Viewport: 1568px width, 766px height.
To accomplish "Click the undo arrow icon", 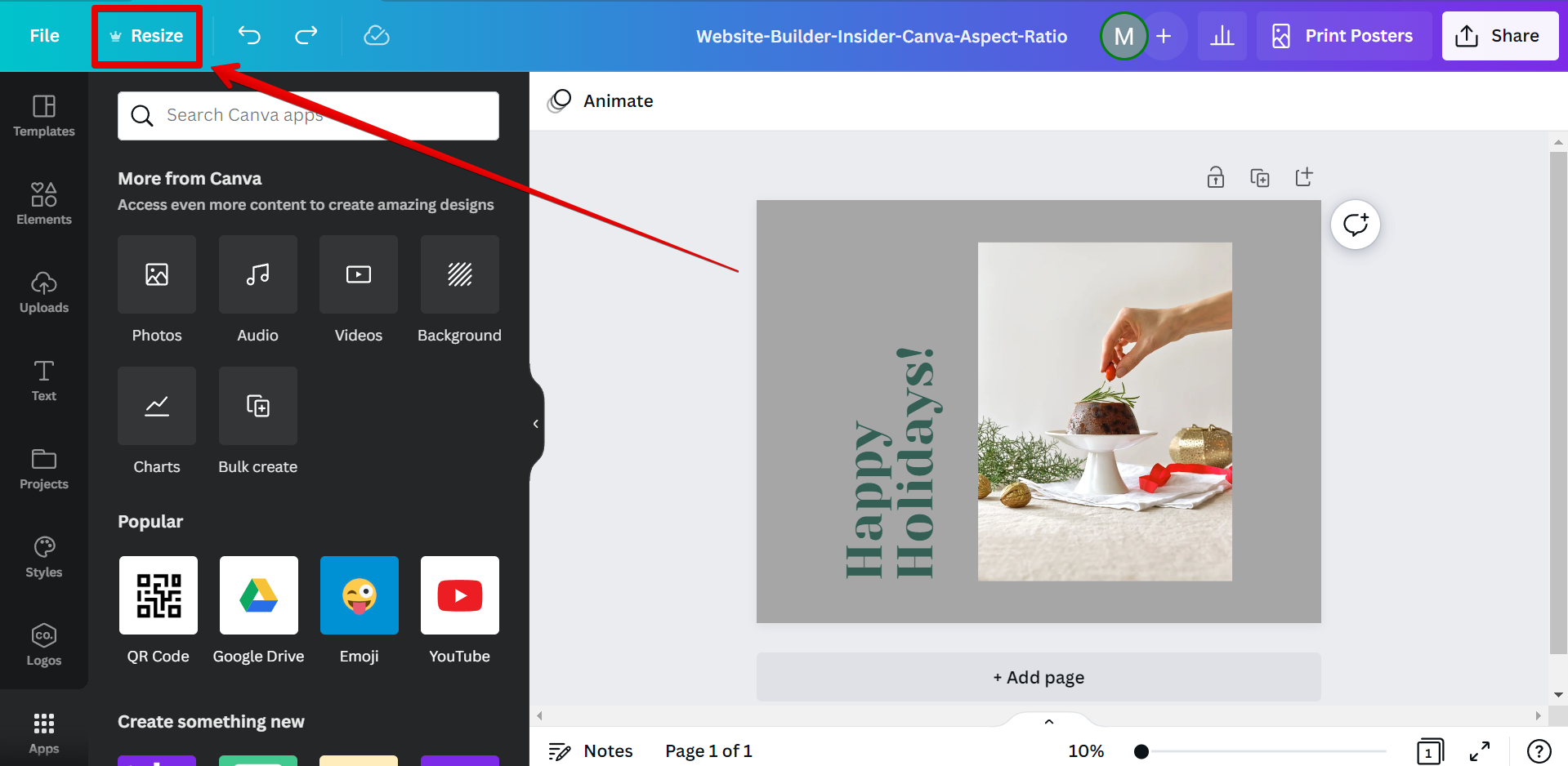I will [249, 35].
